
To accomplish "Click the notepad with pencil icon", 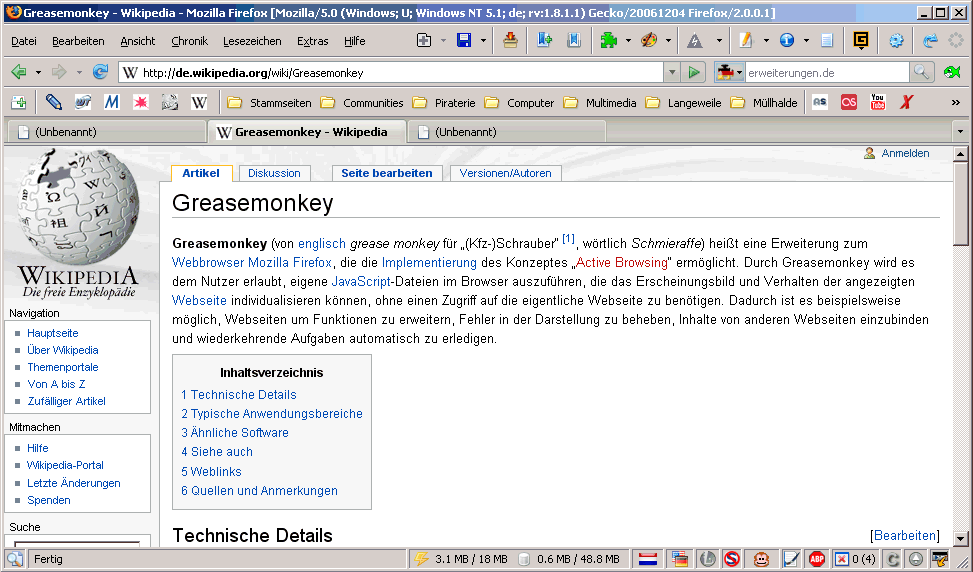I will point(745,41).
